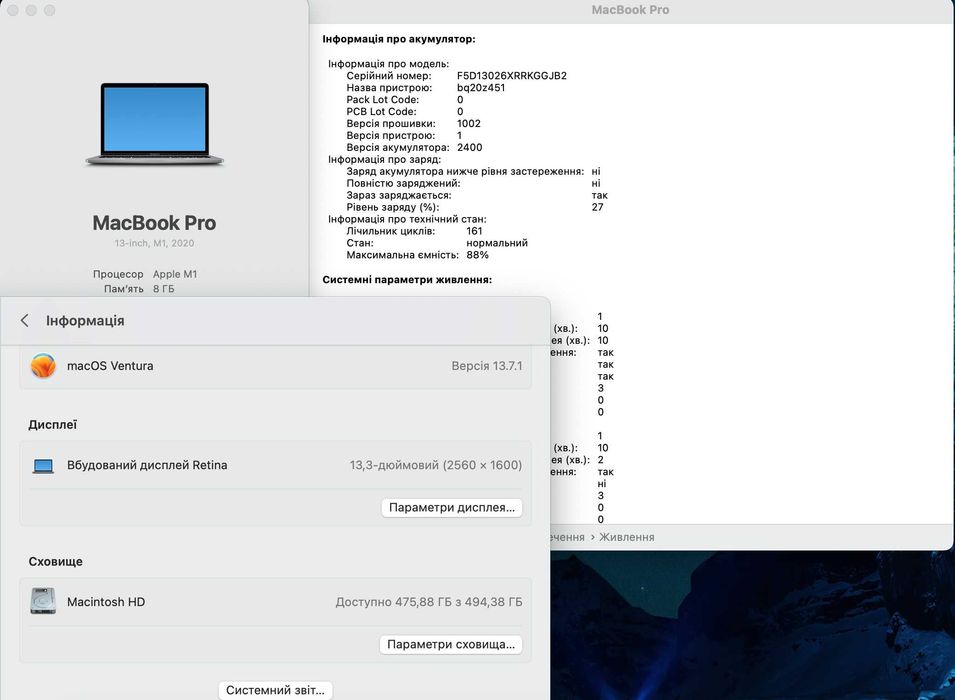This screenshot has height=700, width=955.
Task: Click Інформація про акумулятор heading
Action: (399, 39)
